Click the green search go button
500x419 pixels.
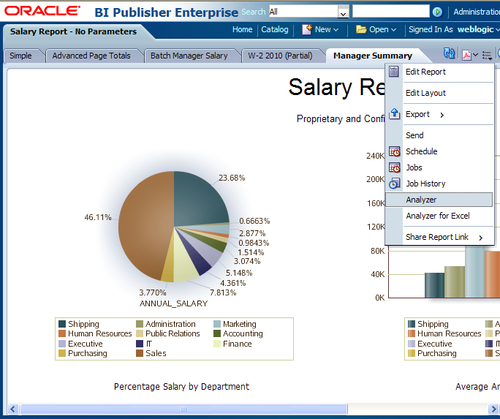pos(437,12)
